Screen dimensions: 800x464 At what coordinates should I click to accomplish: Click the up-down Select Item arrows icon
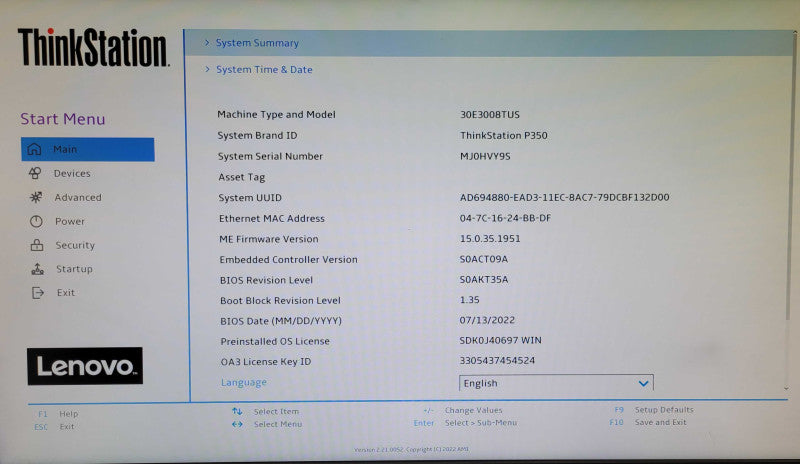point(237,411)
